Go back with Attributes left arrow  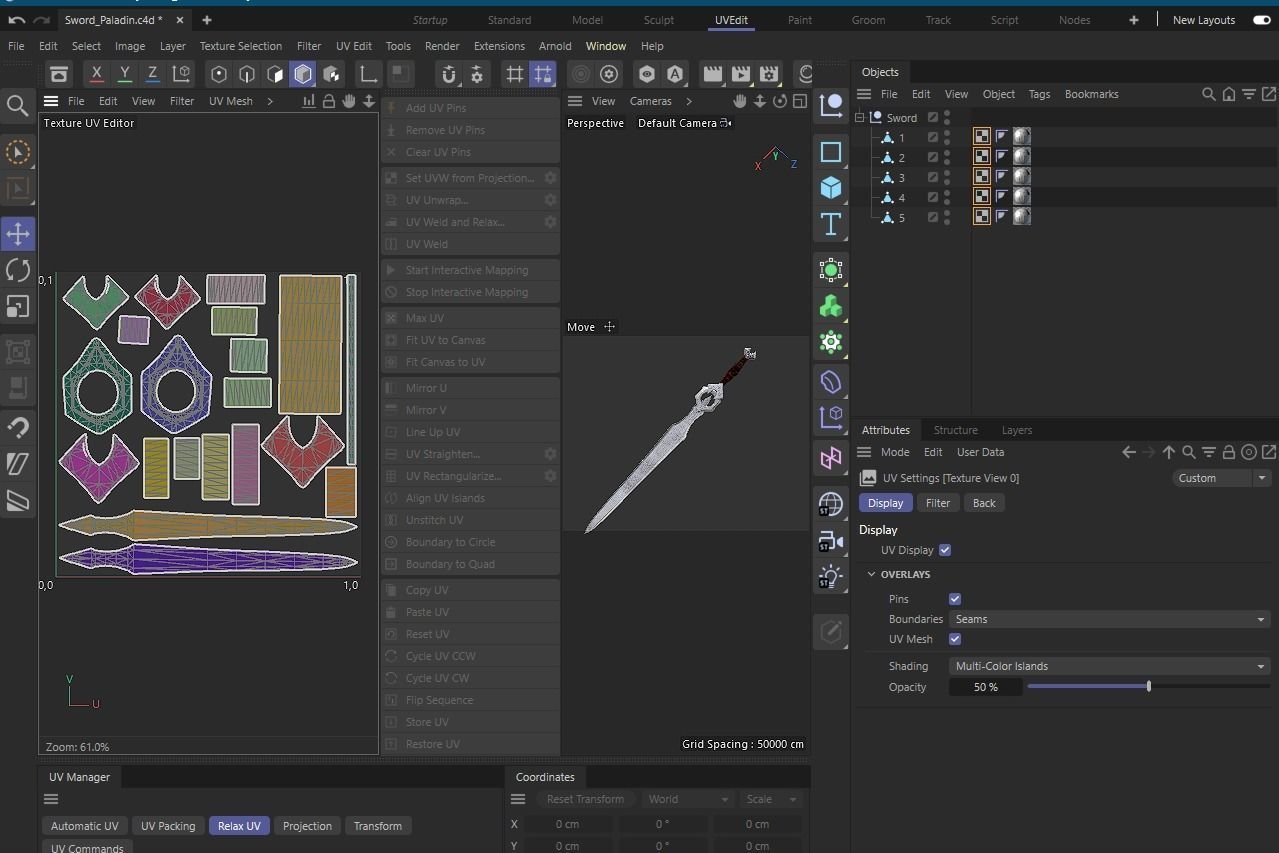point(1129,452)
